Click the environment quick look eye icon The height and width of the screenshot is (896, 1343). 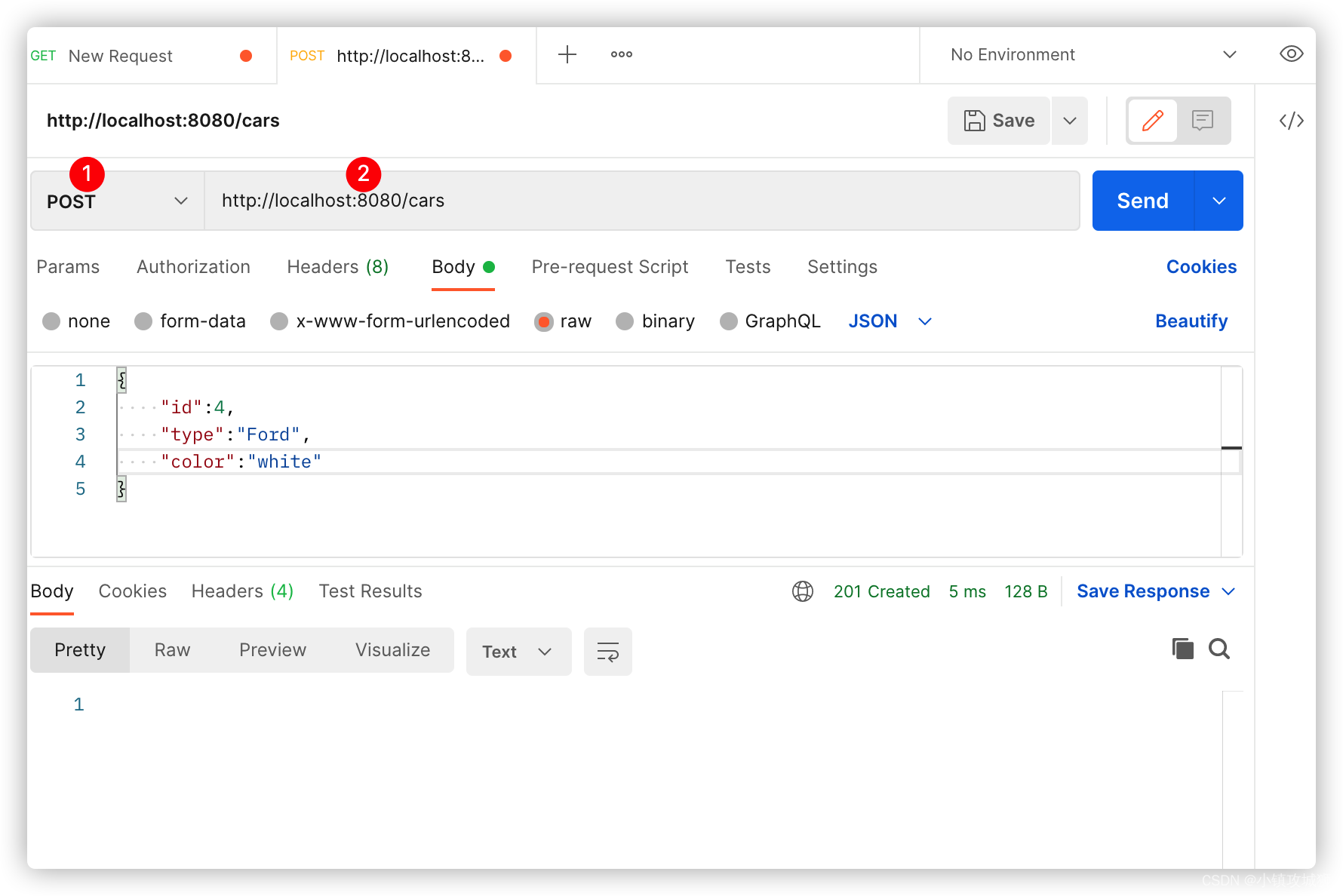point(1291,54)
